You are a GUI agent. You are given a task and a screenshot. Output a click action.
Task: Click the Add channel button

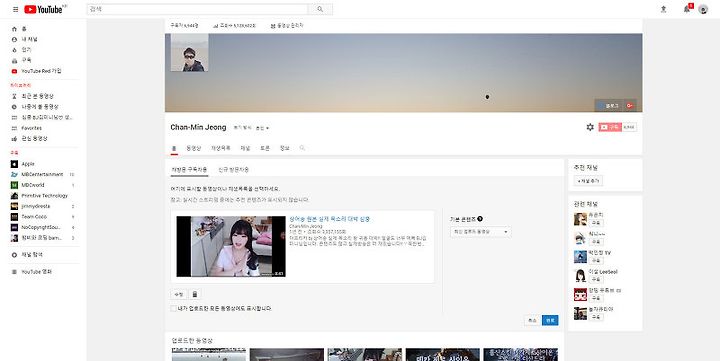point(588,181)
